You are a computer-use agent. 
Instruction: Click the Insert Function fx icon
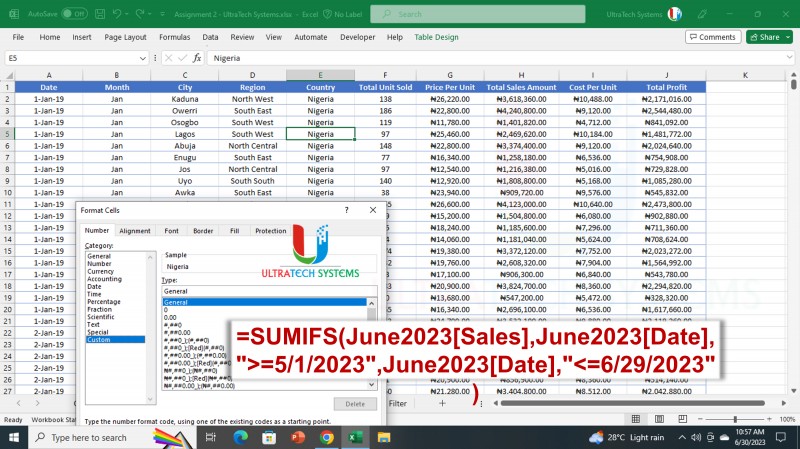coord(197,58)
